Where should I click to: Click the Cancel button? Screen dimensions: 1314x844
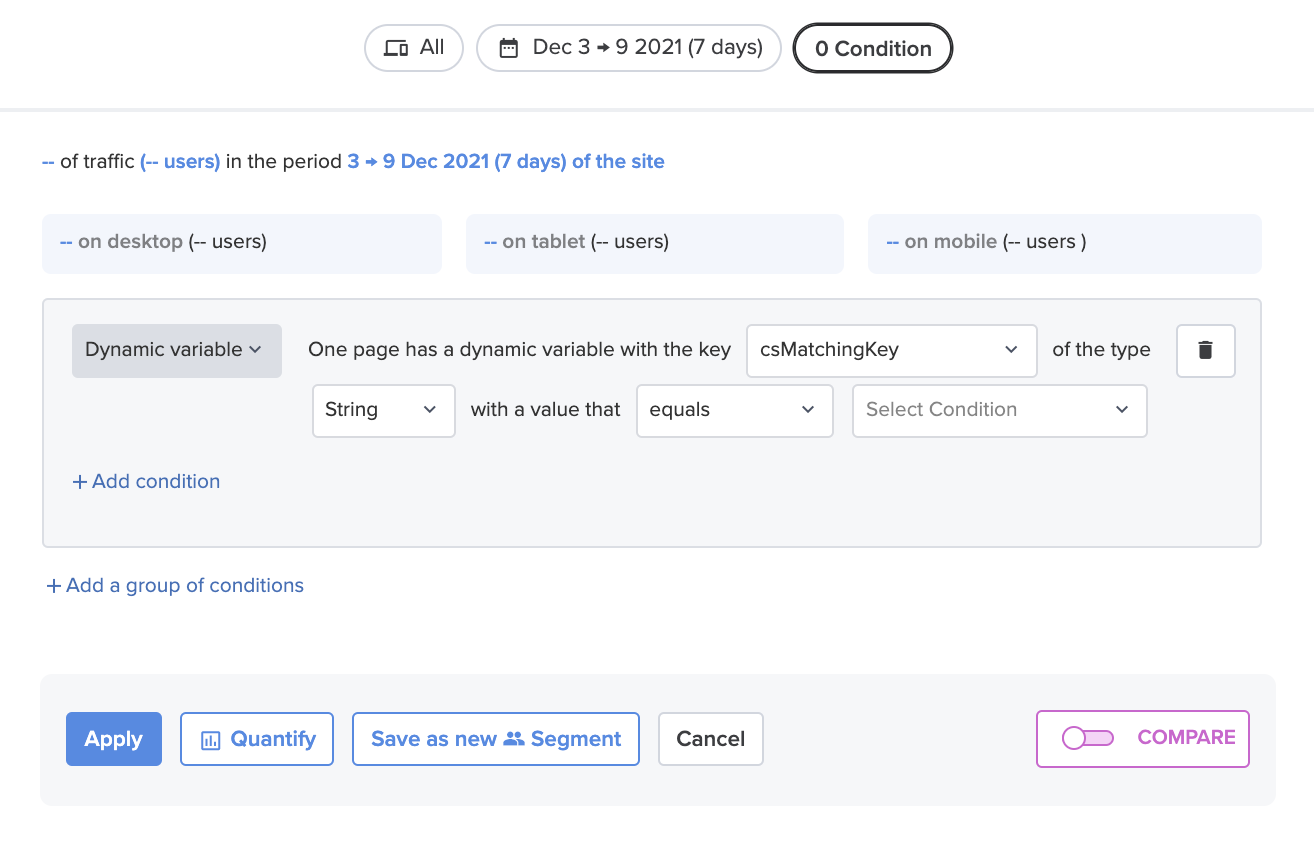[711, 739]
